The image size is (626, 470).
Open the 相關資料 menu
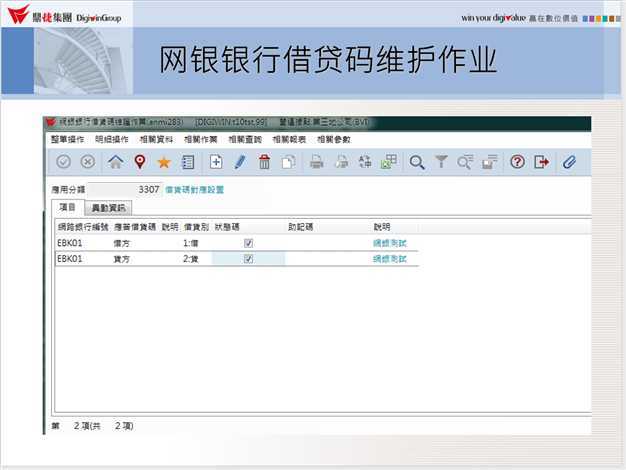[x=156, y=139]
